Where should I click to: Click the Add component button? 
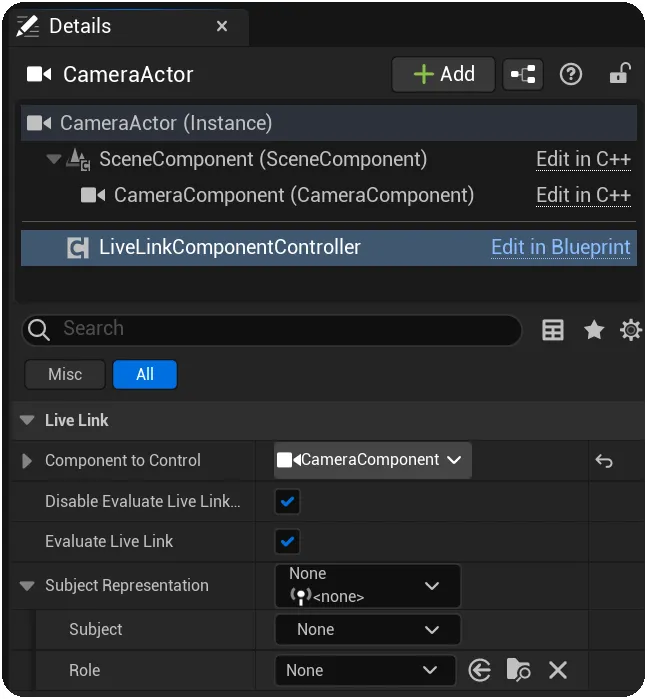[443, 74]
